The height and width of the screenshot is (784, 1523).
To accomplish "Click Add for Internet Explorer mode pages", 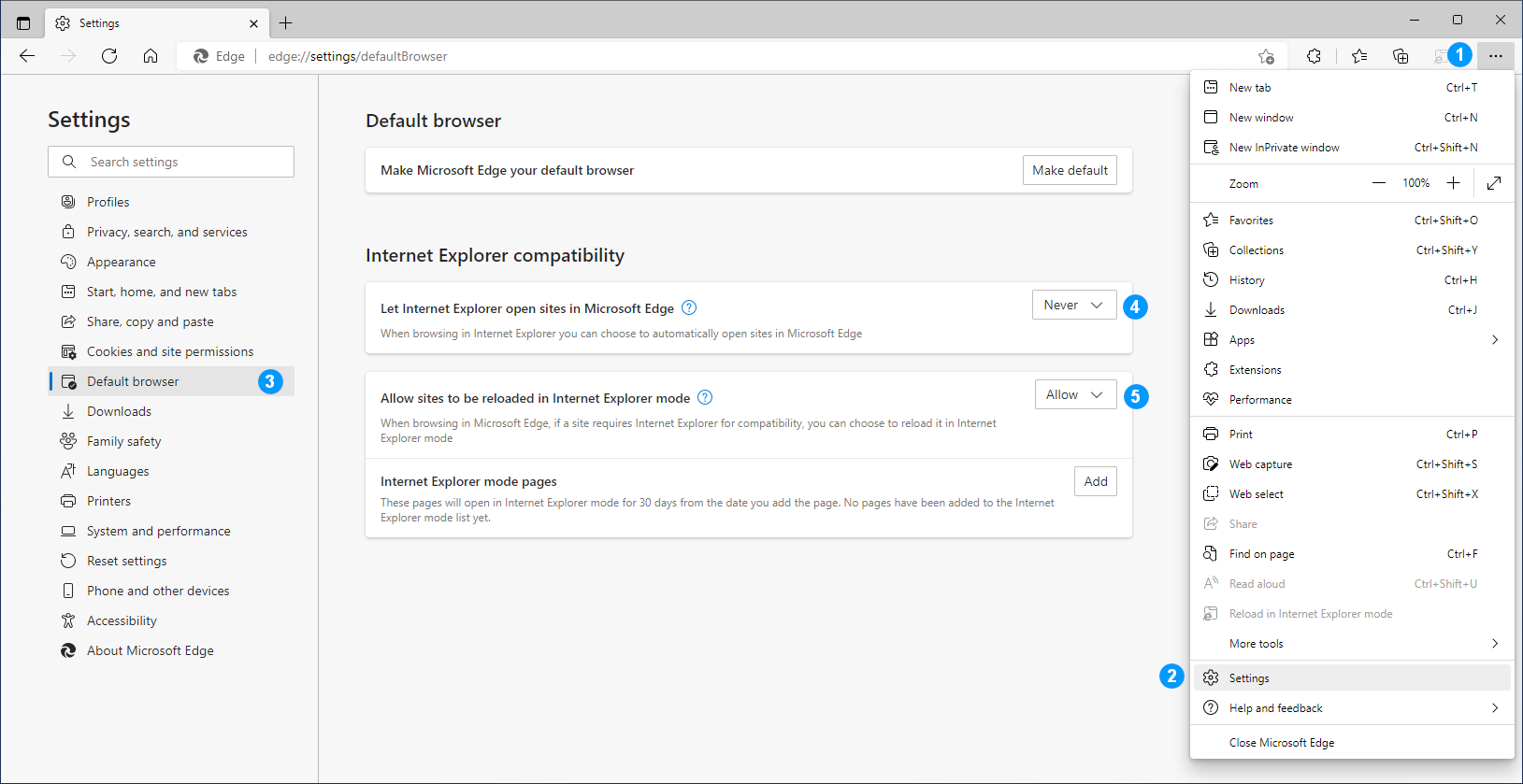I will [1095, 481].
